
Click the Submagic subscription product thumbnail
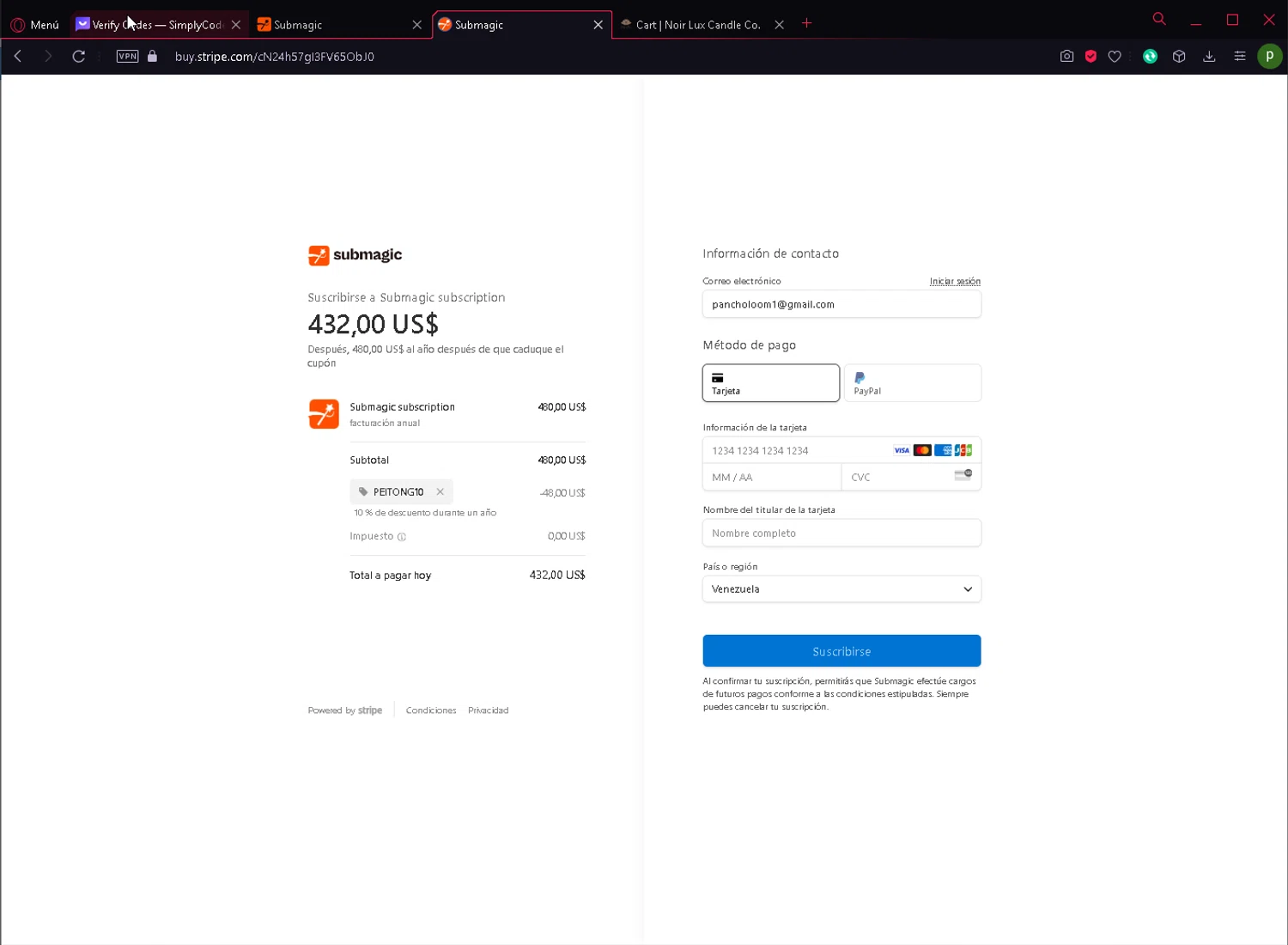tap(324, 413)
